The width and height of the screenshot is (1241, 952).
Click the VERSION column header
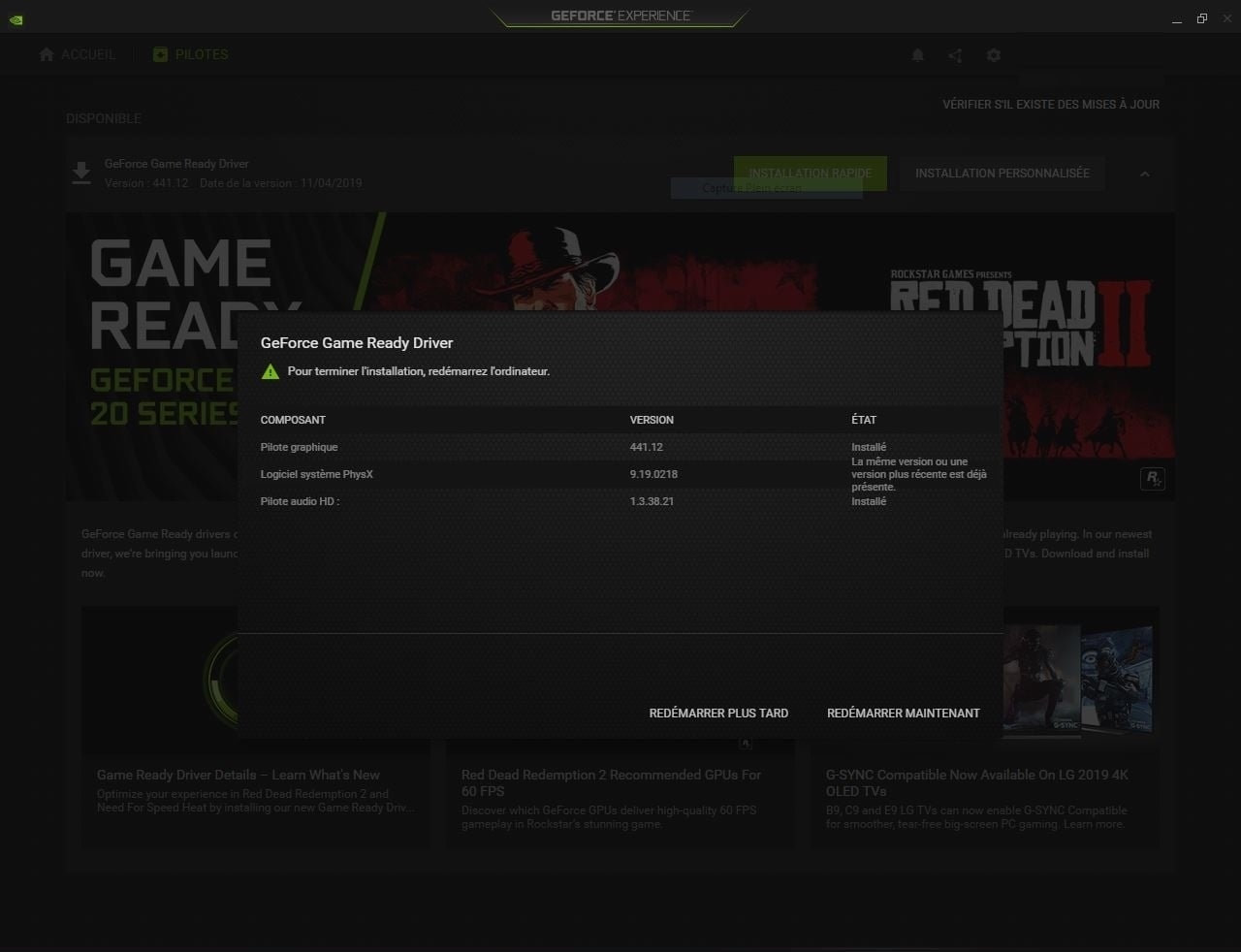coord(652,420)
